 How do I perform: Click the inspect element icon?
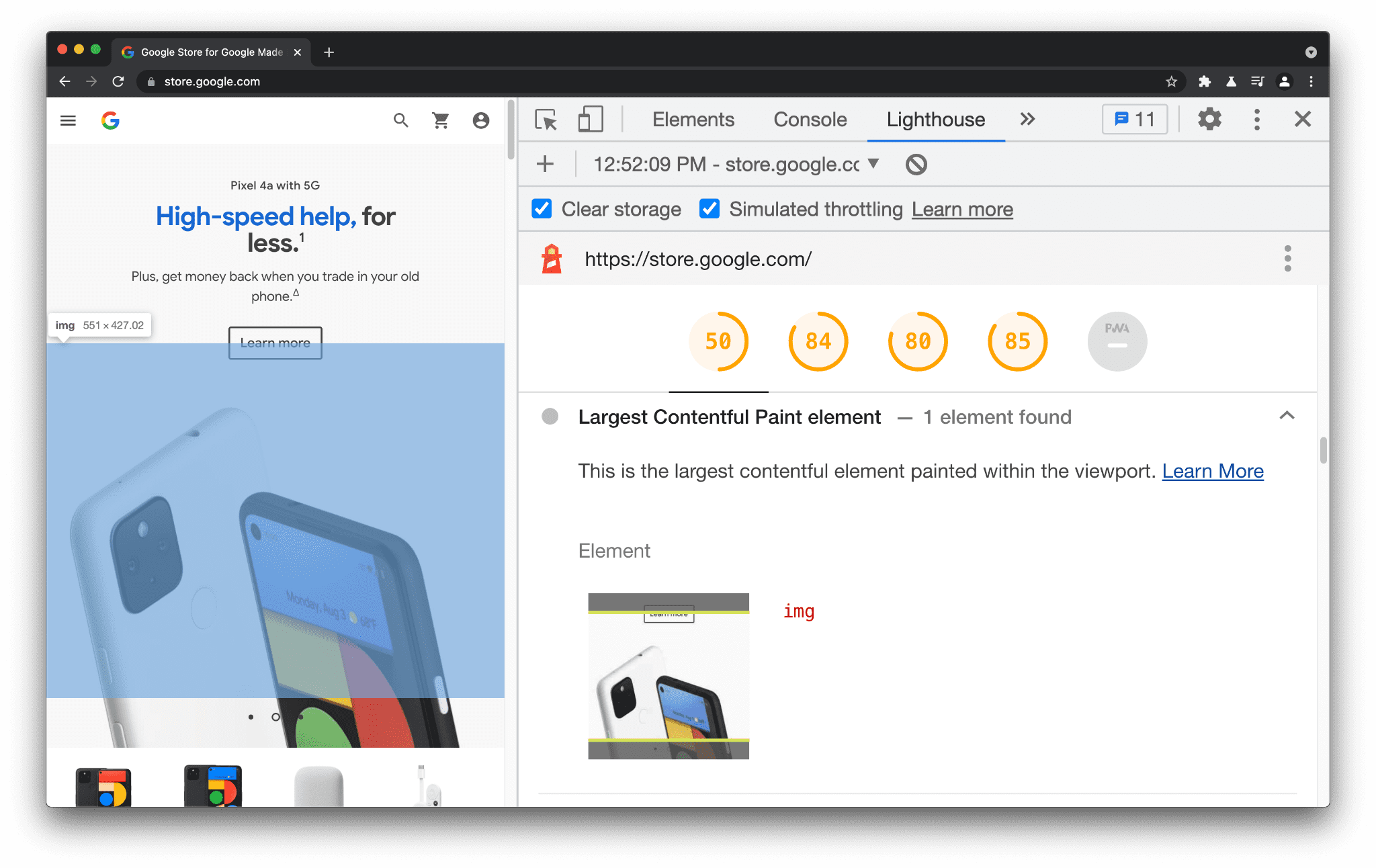pyautogui.click(x=546, y=120)
